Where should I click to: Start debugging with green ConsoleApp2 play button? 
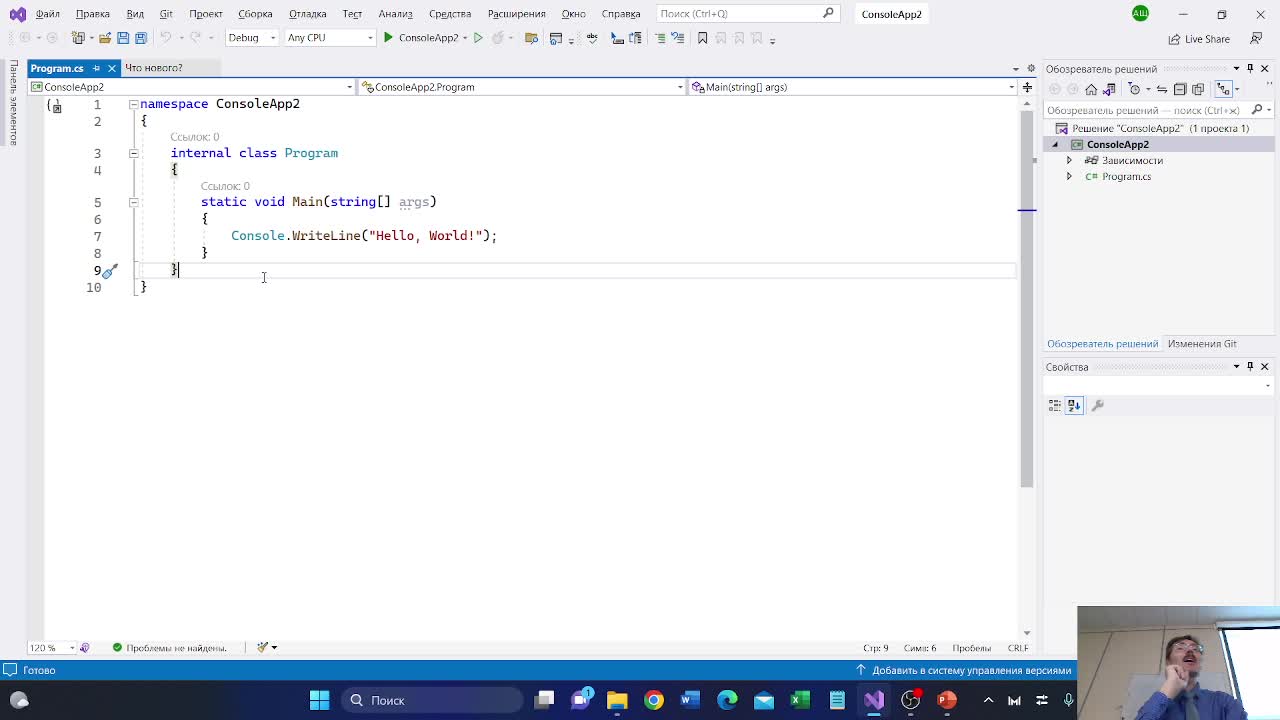[x=420, y=38]
